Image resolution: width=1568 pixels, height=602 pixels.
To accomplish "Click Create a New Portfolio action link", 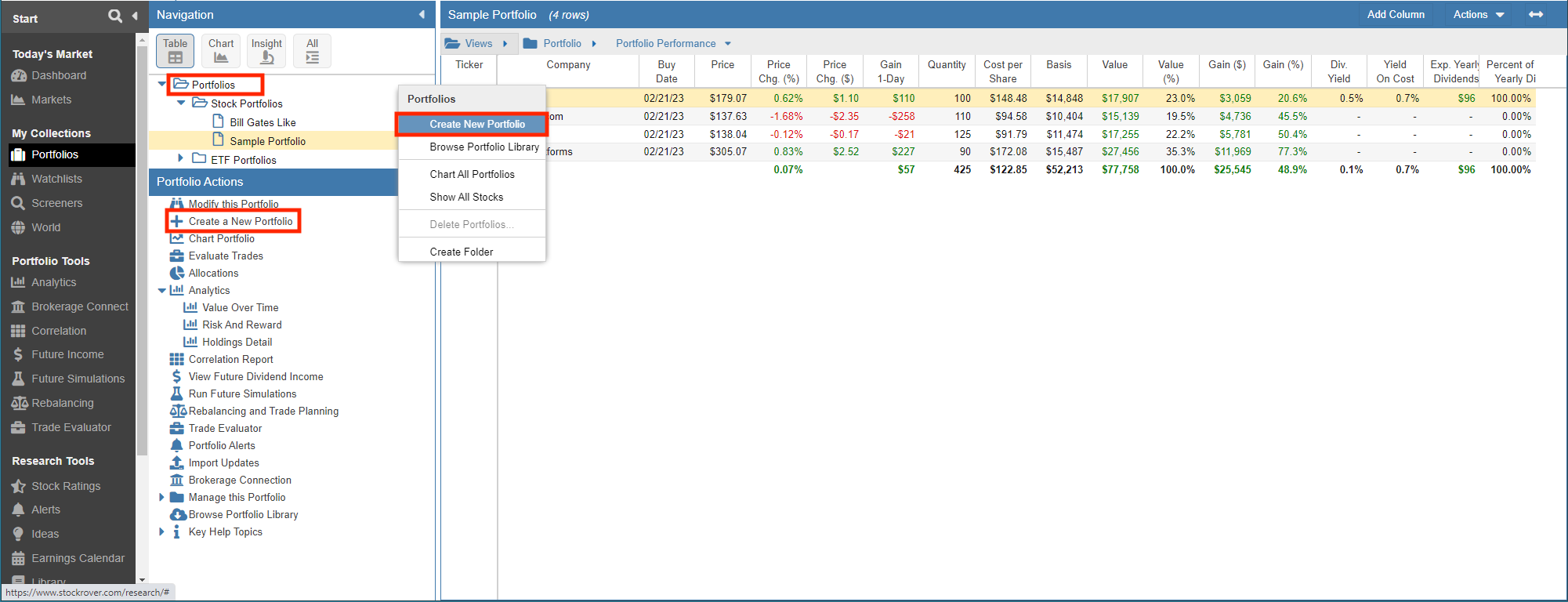I will (240, 221).
